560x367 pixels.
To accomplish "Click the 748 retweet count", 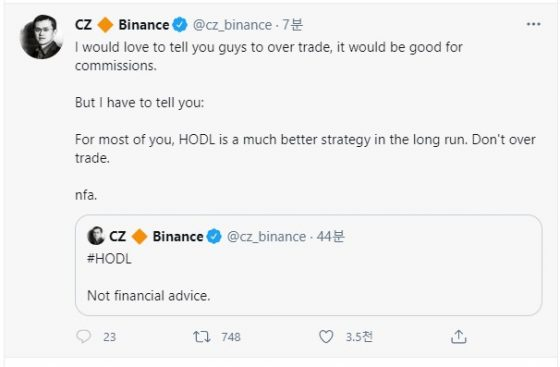I will 231,337.
